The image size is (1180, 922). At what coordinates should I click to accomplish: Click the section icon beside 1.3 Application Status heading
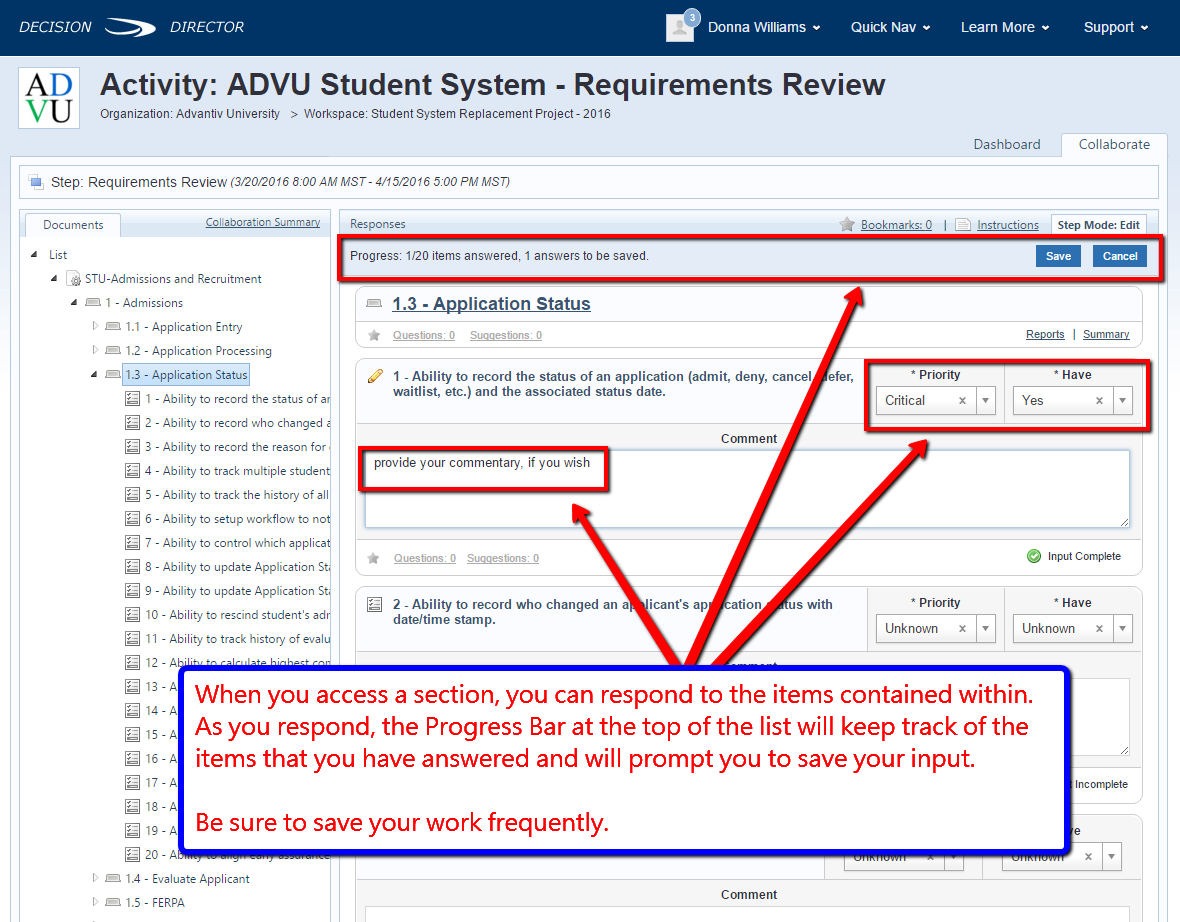tap(374, 303)
